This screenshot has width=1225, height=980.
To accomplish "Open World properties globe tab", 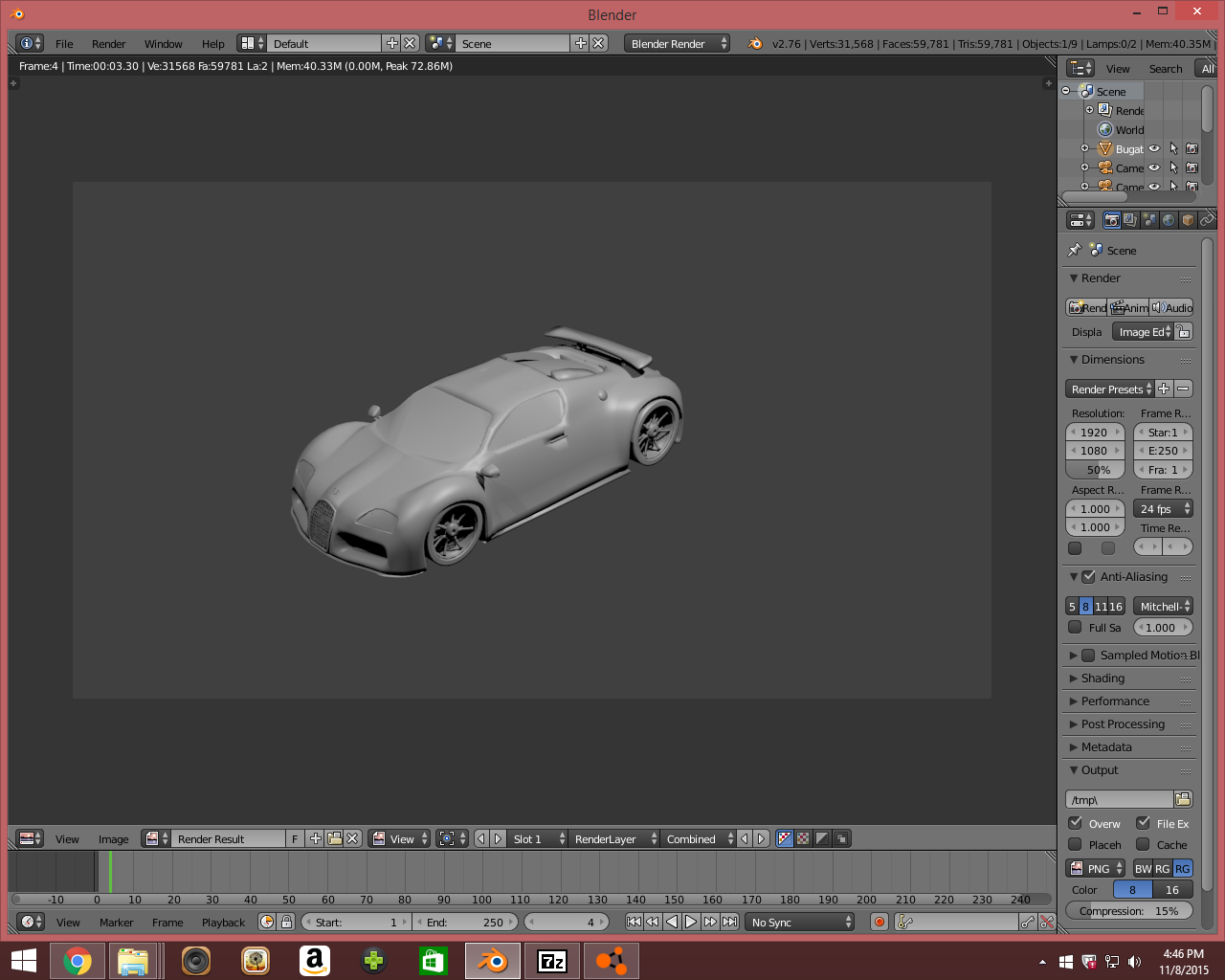I will 1169,220.
